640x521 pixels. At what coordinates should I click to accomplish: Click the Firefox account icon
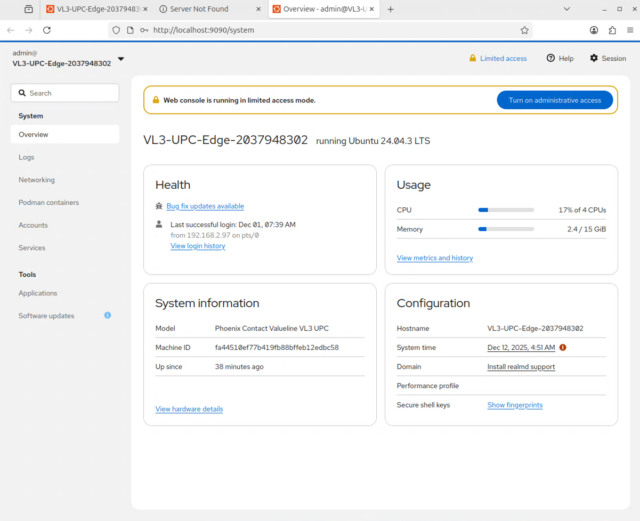coord(594,30)
